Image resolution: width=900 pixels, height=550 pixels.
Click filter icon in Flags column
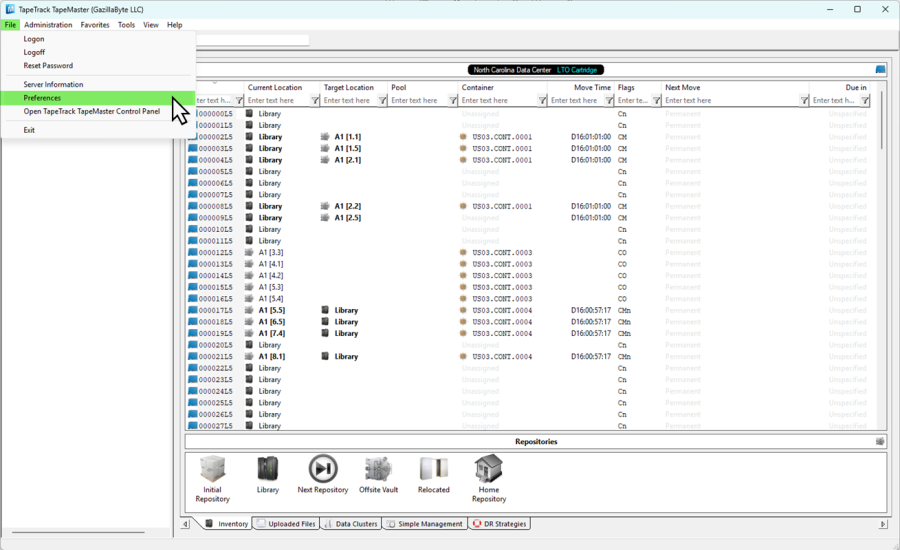[656, 100]
